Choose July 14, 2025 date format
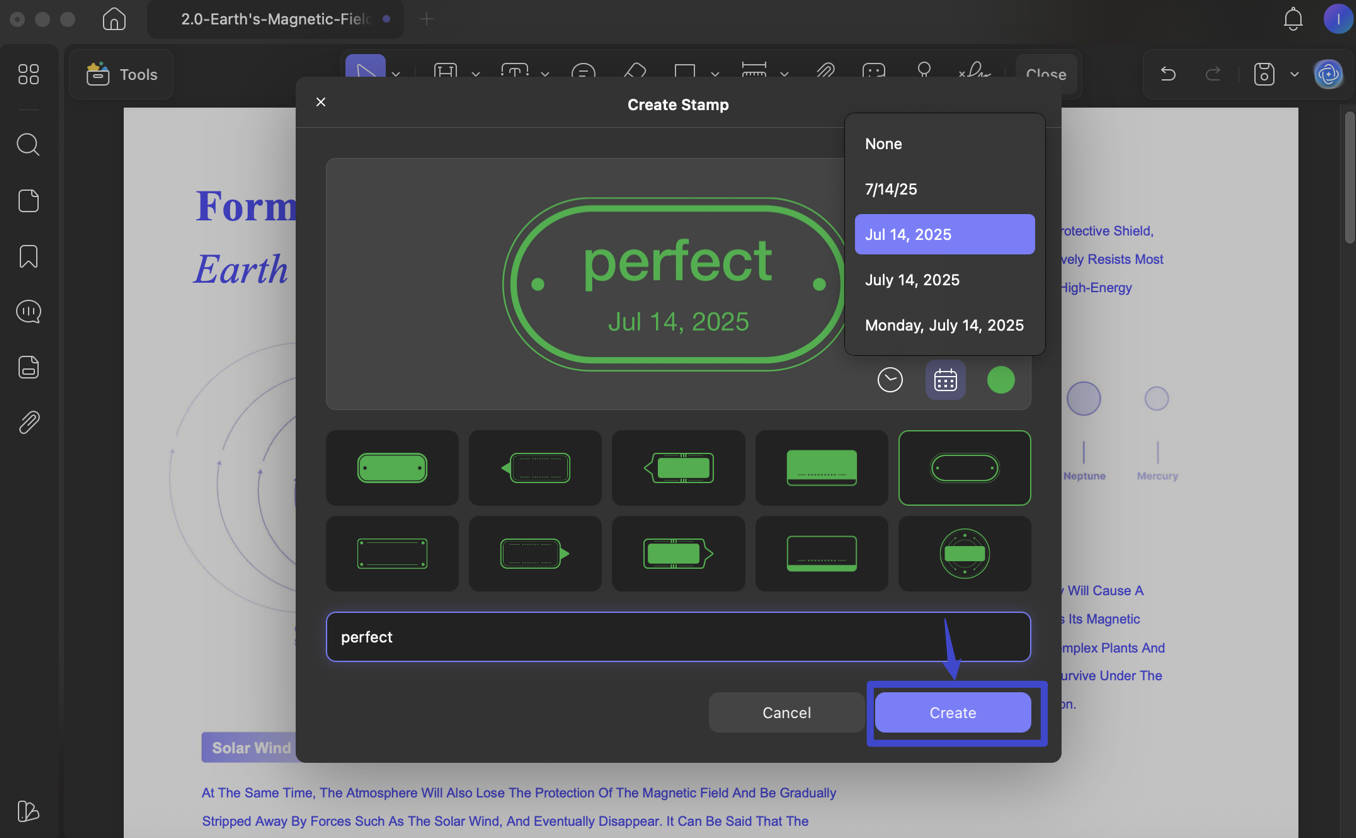The width and height of the screenshot is (1356, 838). 945,280
